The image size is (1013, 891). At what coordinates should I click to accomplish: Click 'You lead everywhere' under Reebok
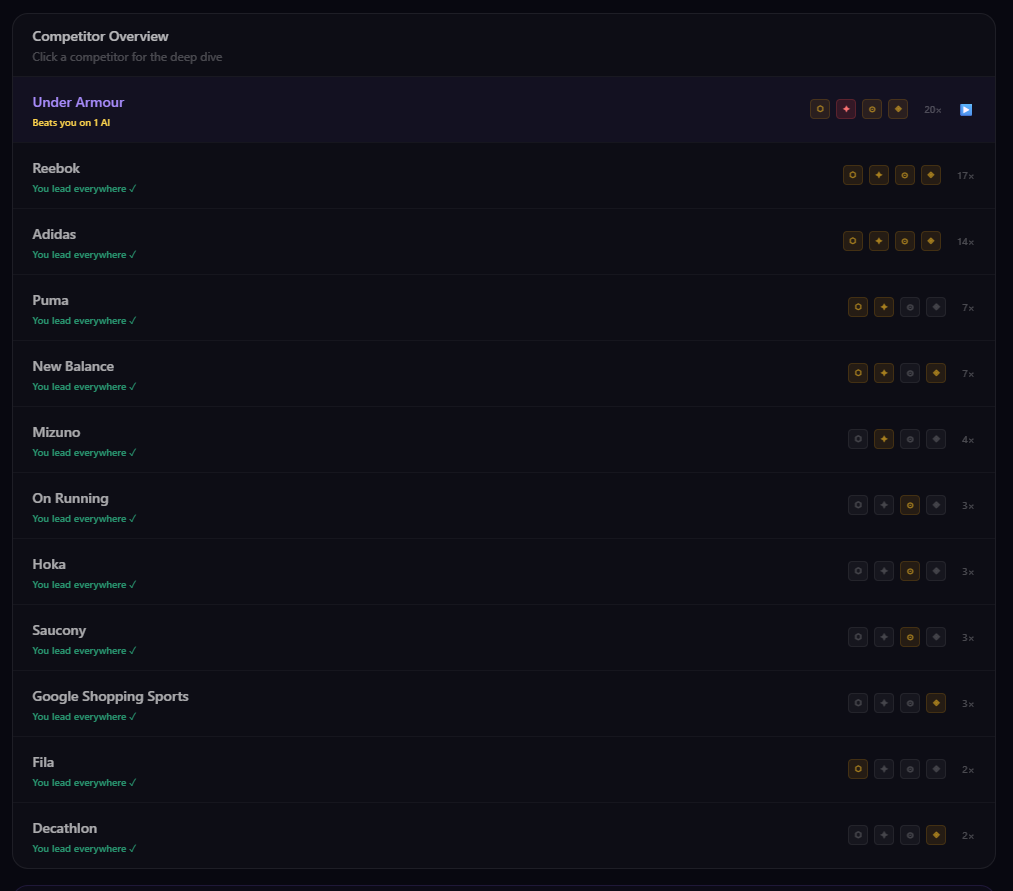coord(84,189)
